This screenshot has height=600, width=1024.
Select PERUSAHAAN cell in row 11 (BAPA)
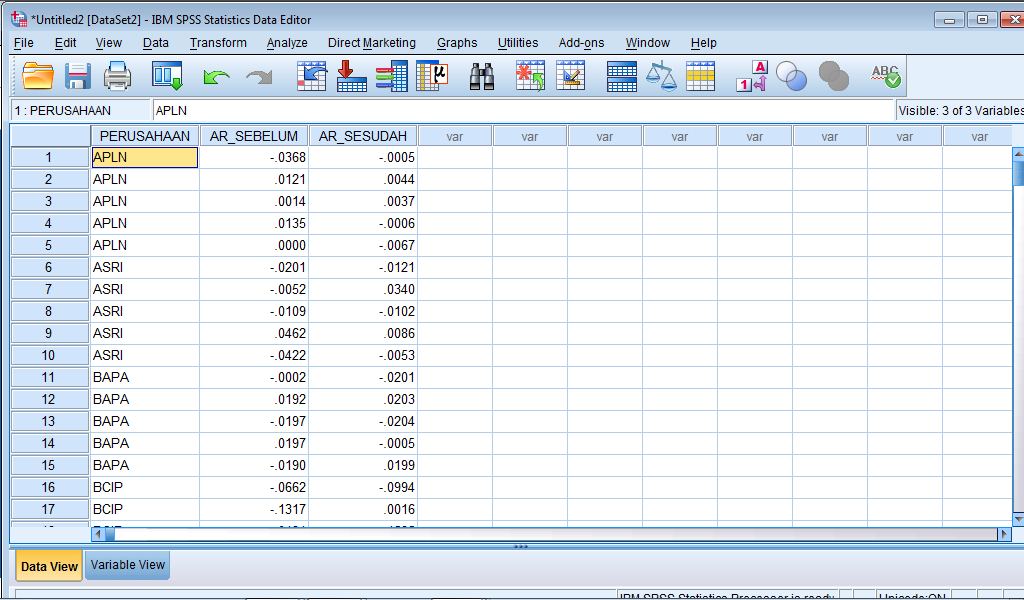click(x=145, y=377)
